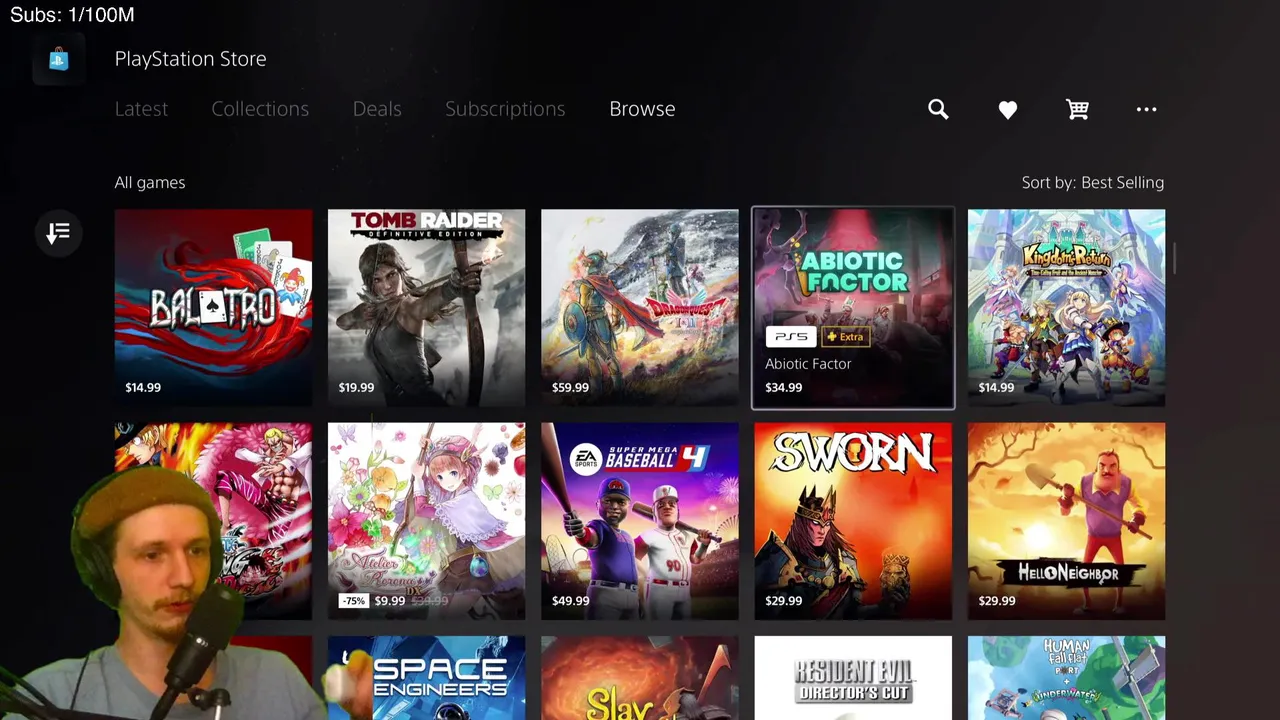Click the All games heading
1280x720 pixels.
tap(150, 182)
